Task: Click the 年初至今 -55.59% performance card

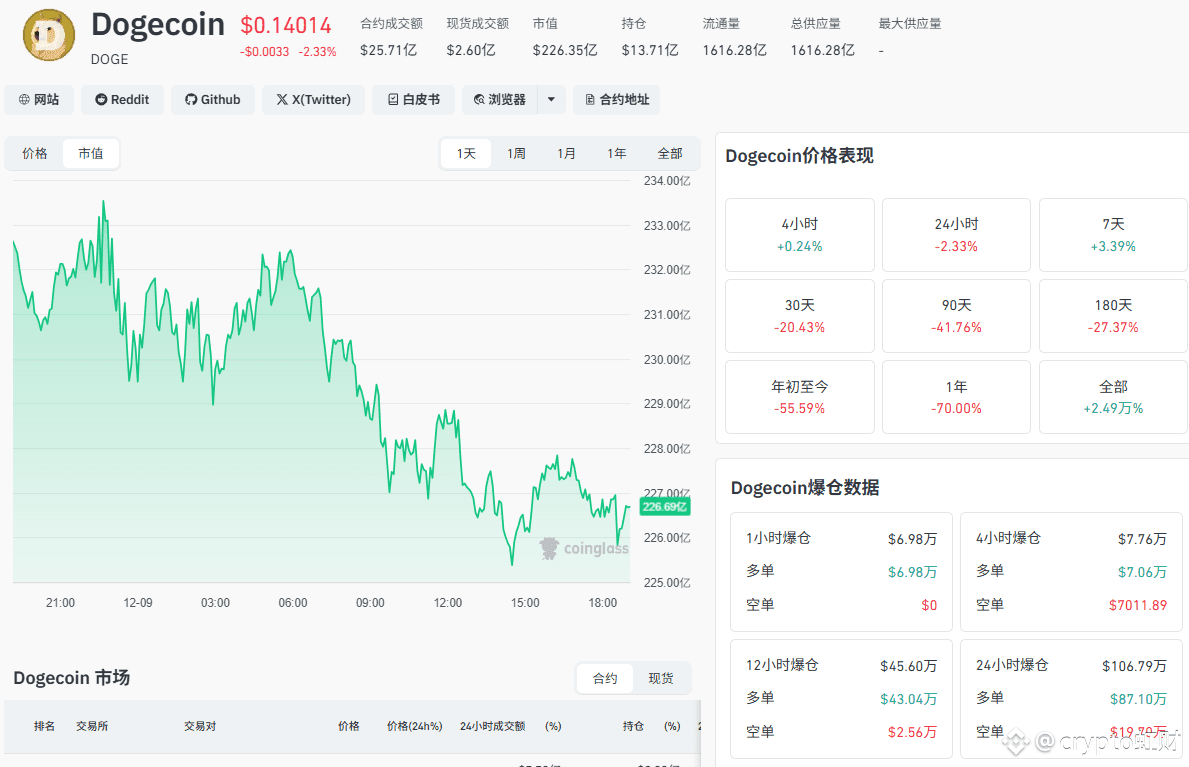Action: click(799, 397)
